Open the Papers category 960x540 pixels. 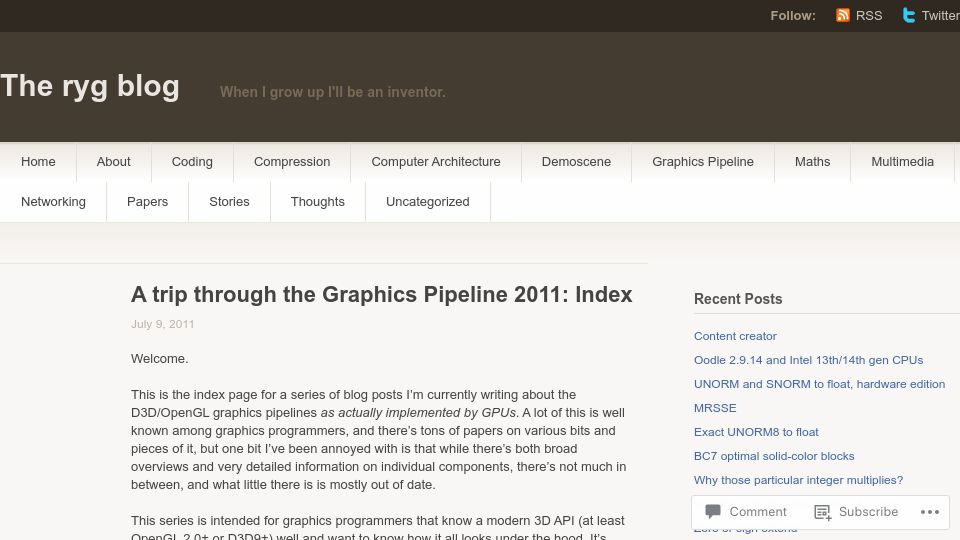tap(148, 201)
